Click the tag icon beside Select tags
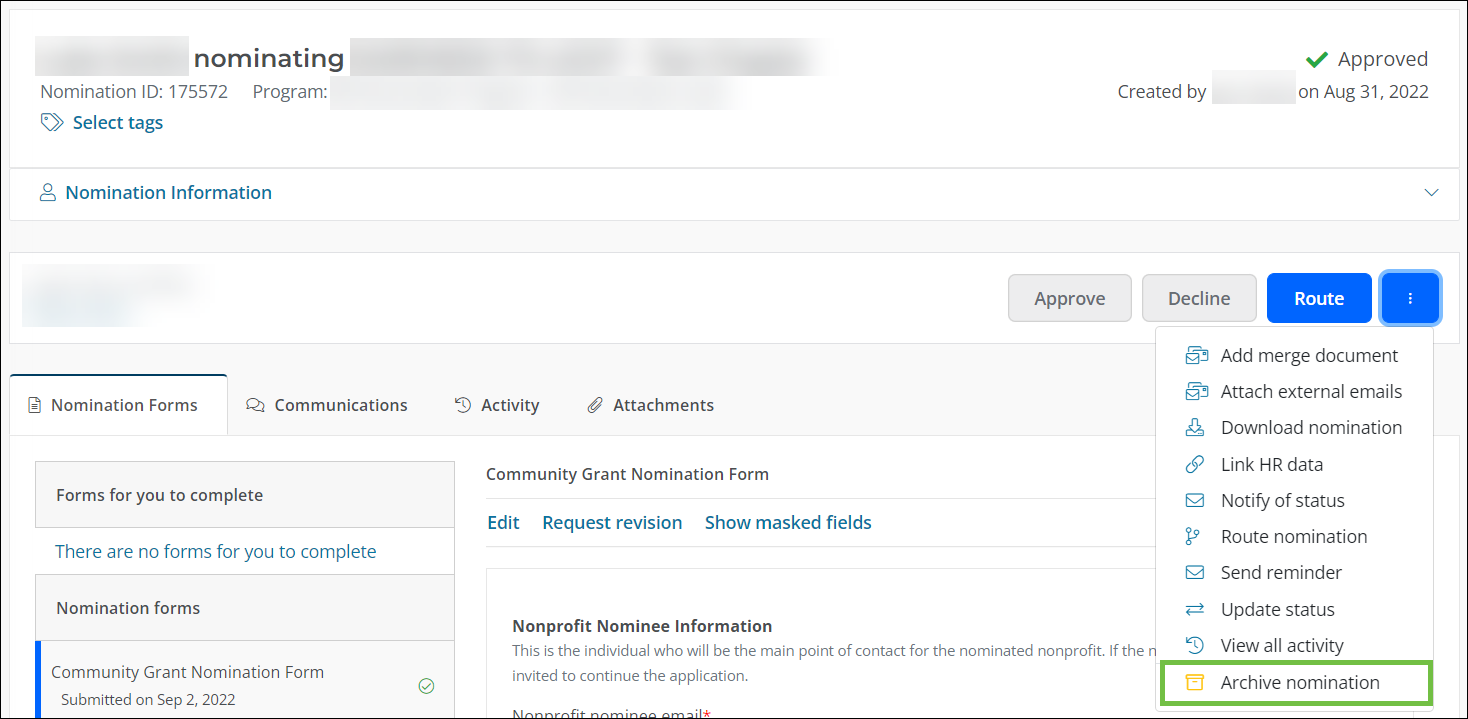Viewport: 1468px width, 719px height. 52,122
